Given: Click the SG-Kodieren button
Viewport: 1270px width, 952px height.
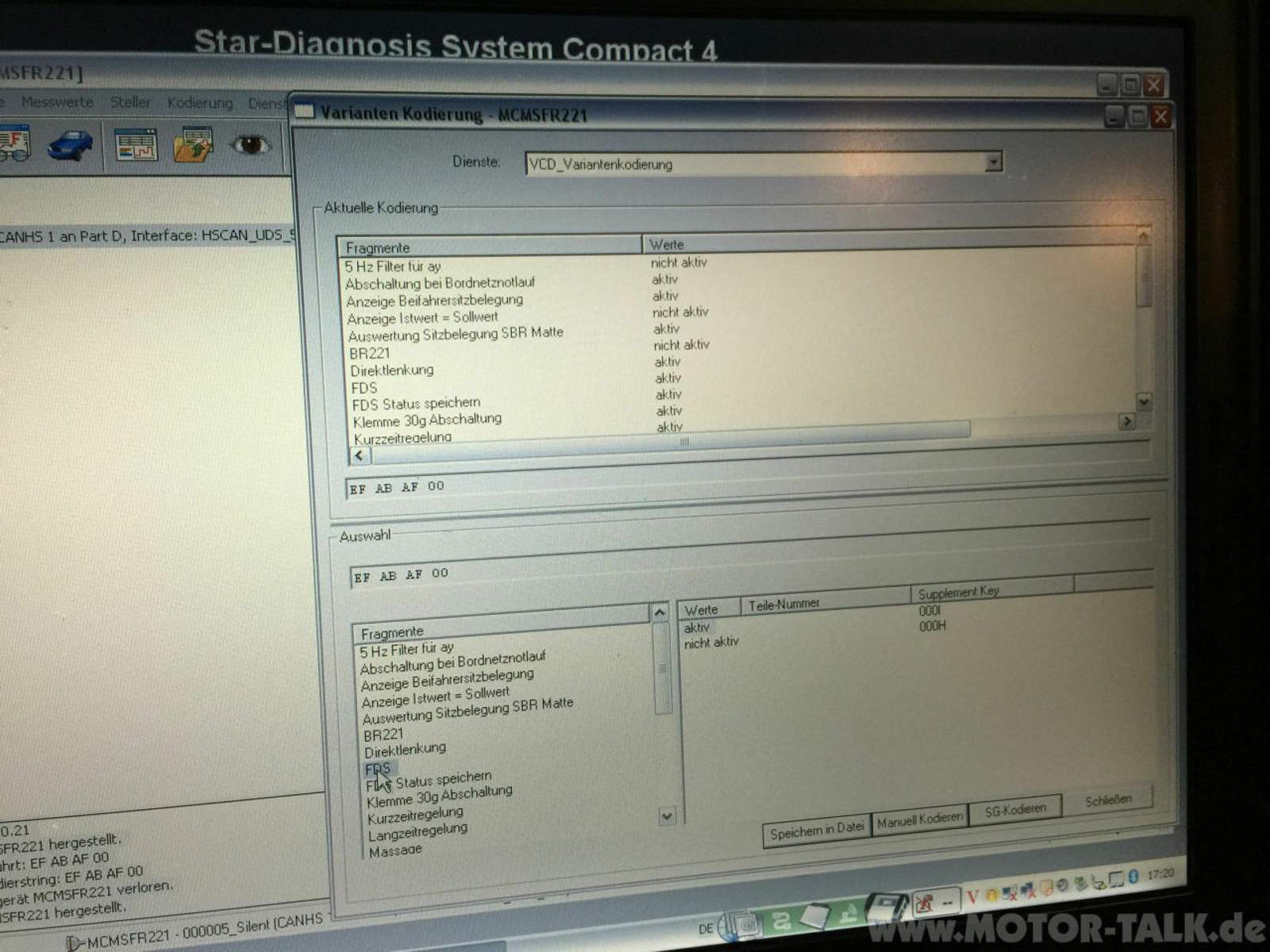Looking at the screenshot, I should pos(1015,810).
